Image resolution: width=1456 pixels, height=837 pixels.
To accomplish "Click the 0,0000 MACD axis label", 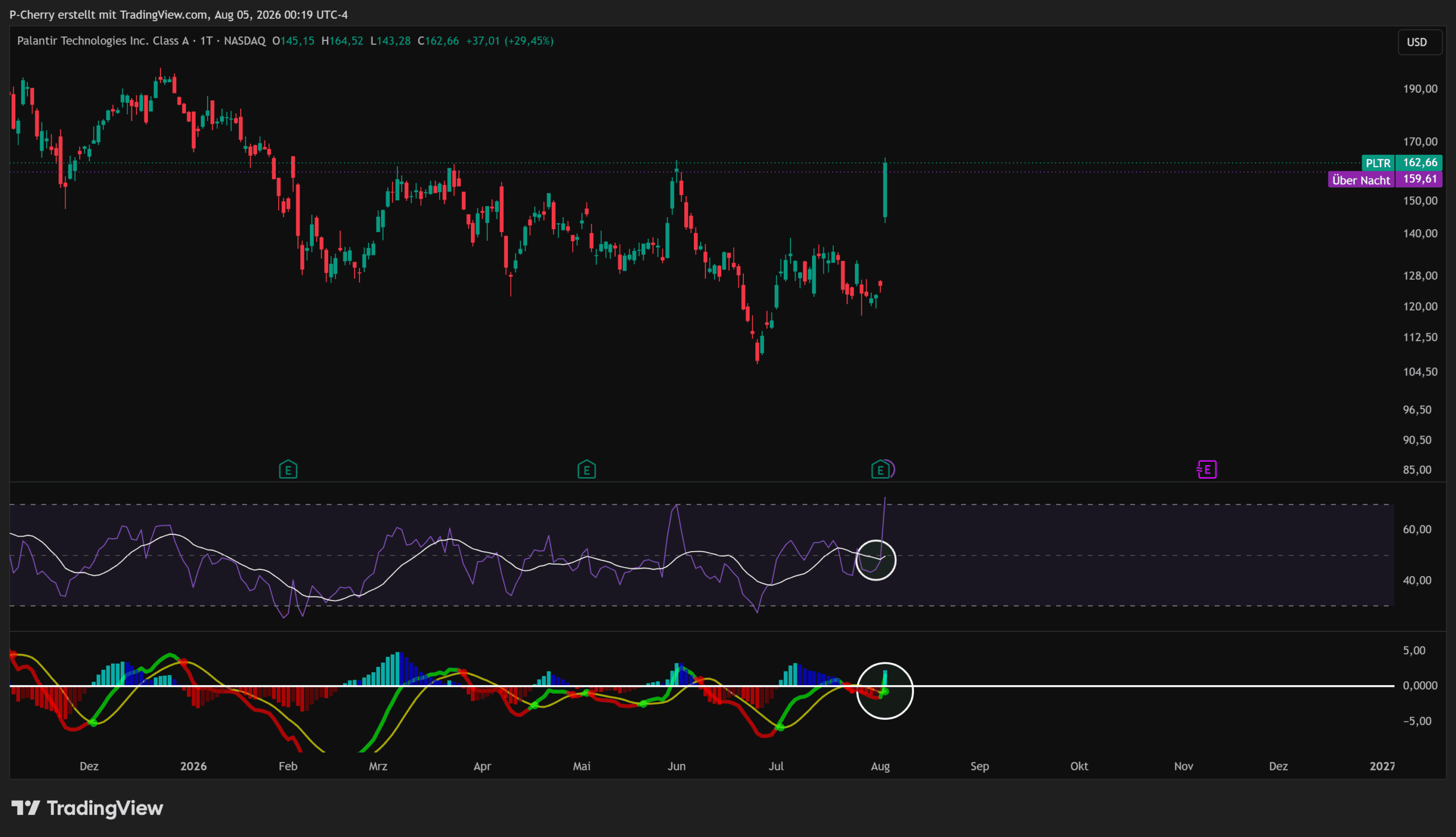I will [1420, 686].
